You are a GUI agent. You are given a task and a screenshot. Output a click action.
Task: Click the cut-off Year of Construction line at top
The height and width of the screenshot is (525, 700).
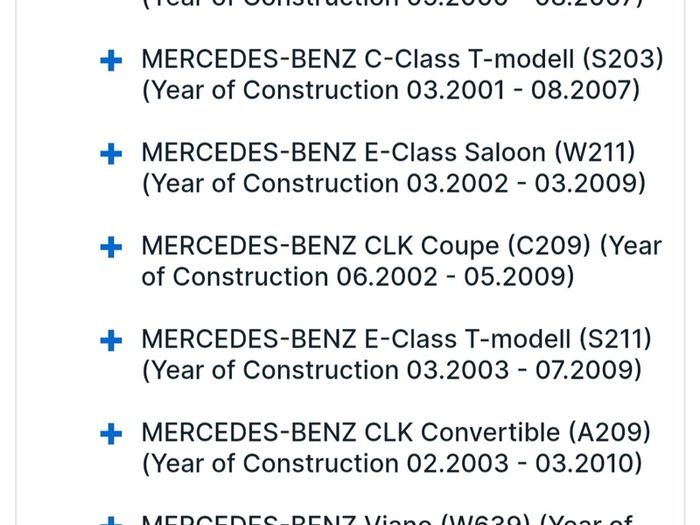pyautogui.click(x=392, y=4)
